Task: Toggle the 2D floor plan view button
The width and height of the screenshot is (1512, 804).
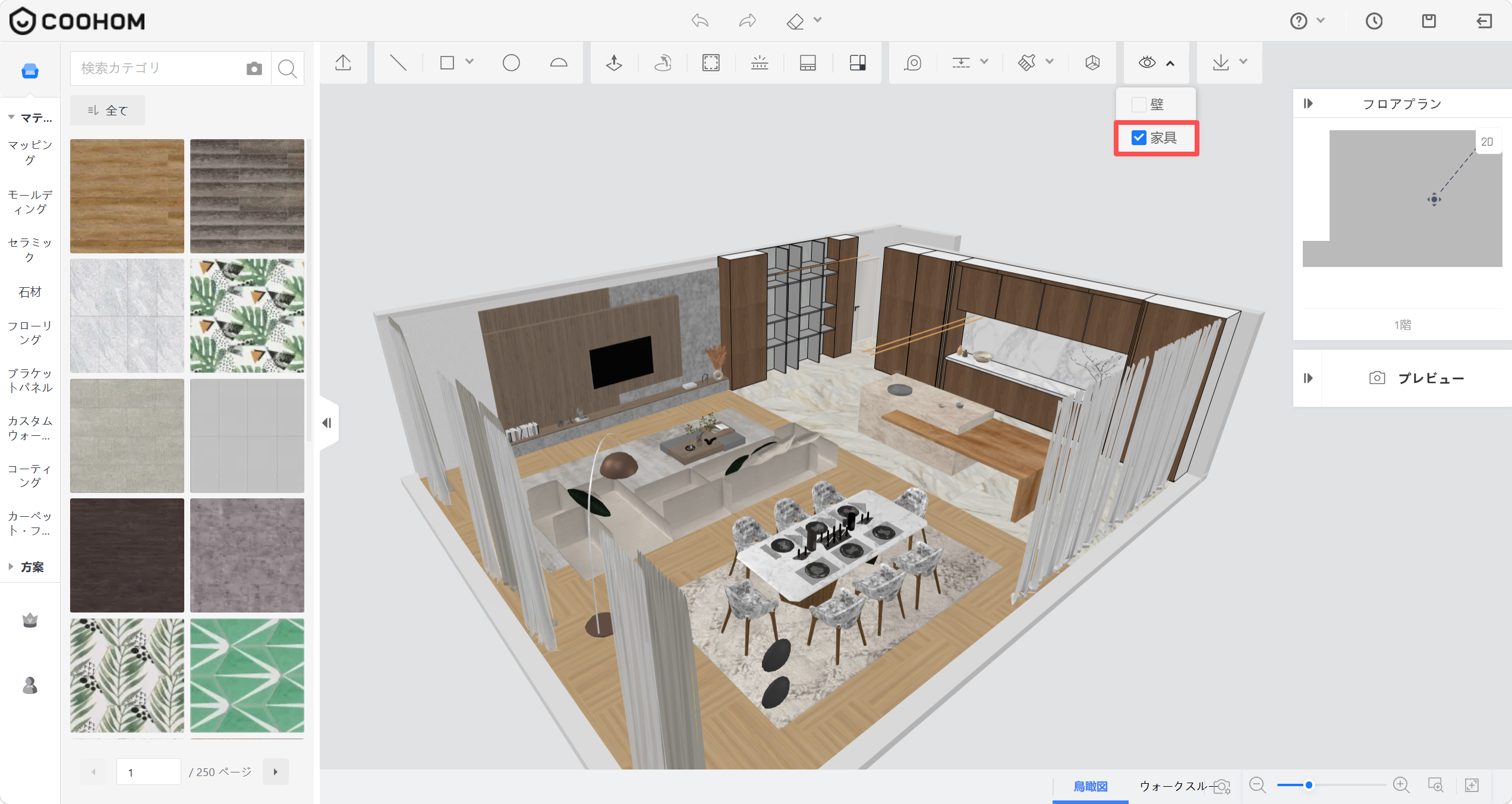Action: tap(1487, 142)
